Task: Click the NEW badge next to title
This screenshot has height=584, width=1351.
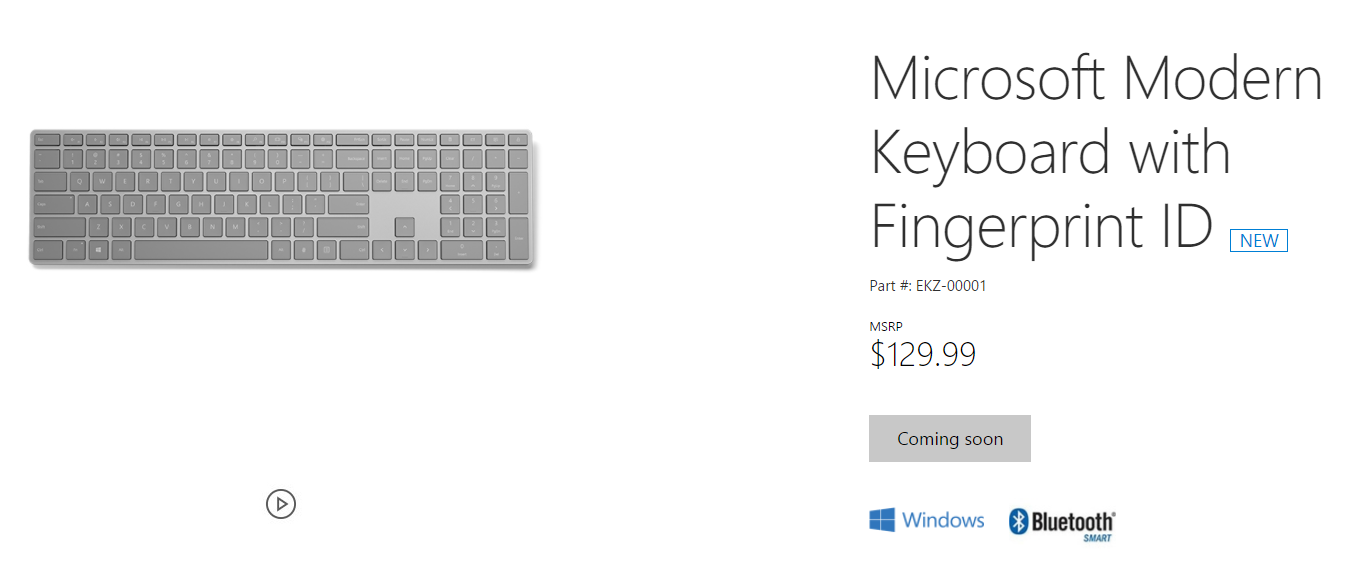Action: [x=1259, y=241]
